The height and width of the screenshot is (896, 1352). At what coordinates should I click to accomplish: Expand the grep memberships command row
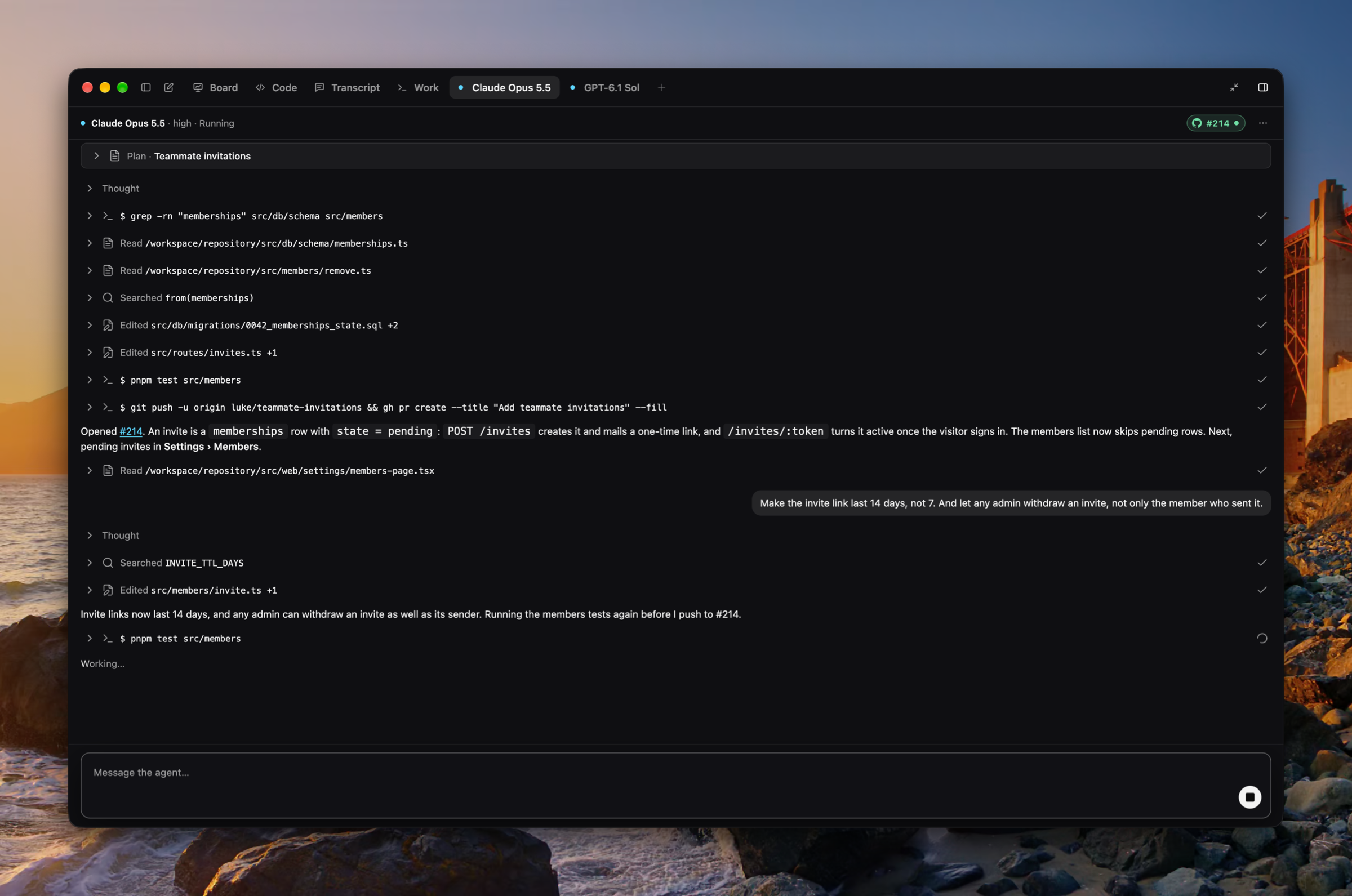click(90, 216)
